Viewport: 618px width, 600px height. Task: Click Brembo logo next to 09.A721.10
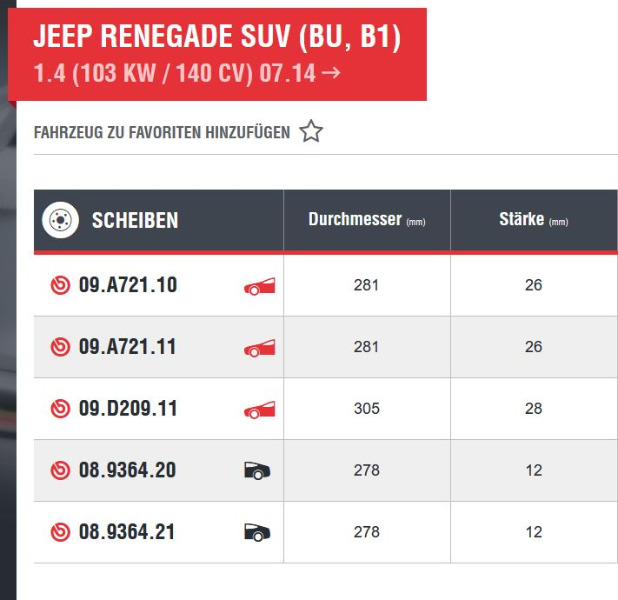point(60,286)
